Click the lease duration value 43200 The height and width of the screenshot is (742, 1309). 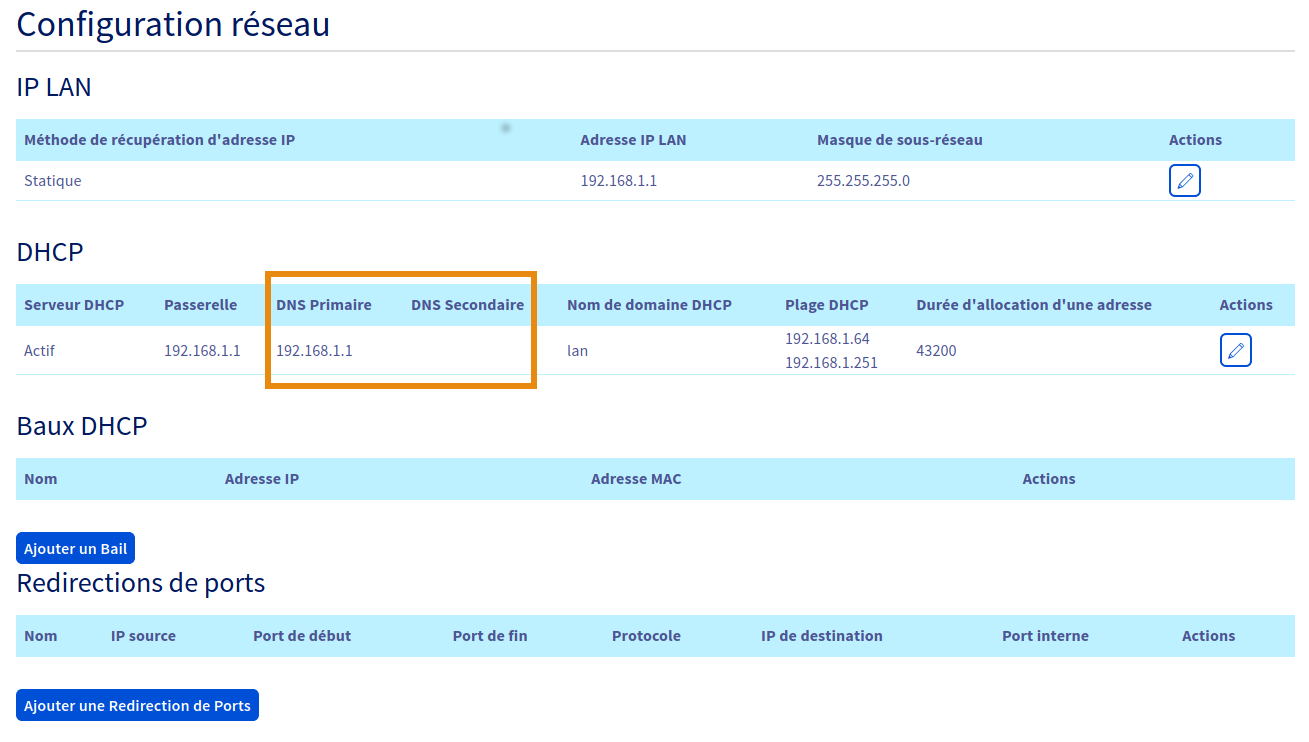pyautogui.click(x=935, y=351)
